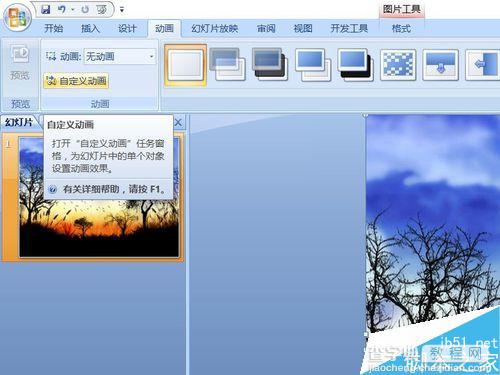The image size is (500, 375).
Task: Open the 开发工具 tab
Action: (x=349, y=28)
